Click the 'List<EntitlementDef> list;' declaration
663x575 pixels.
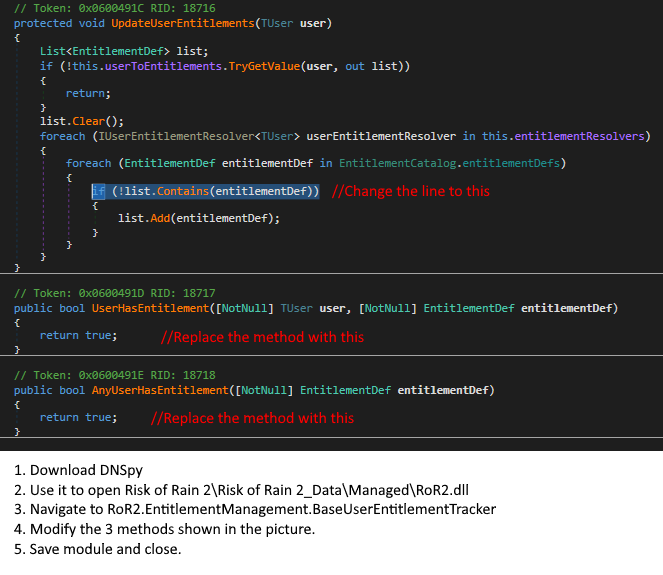124,51
